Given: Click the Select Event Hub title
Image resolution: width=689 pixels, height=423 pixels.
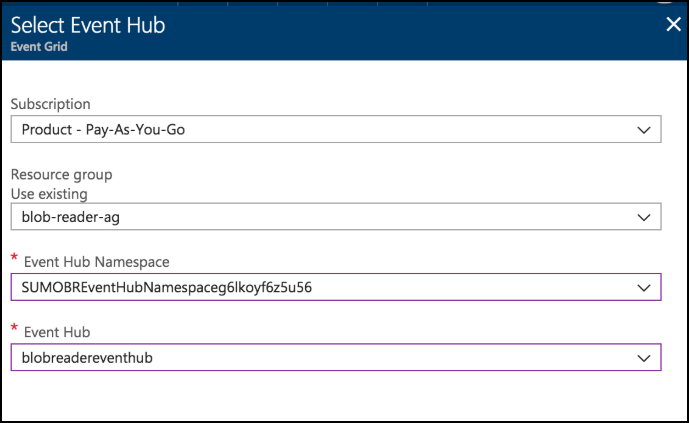Looking at the screenshot, I should 87,25.
